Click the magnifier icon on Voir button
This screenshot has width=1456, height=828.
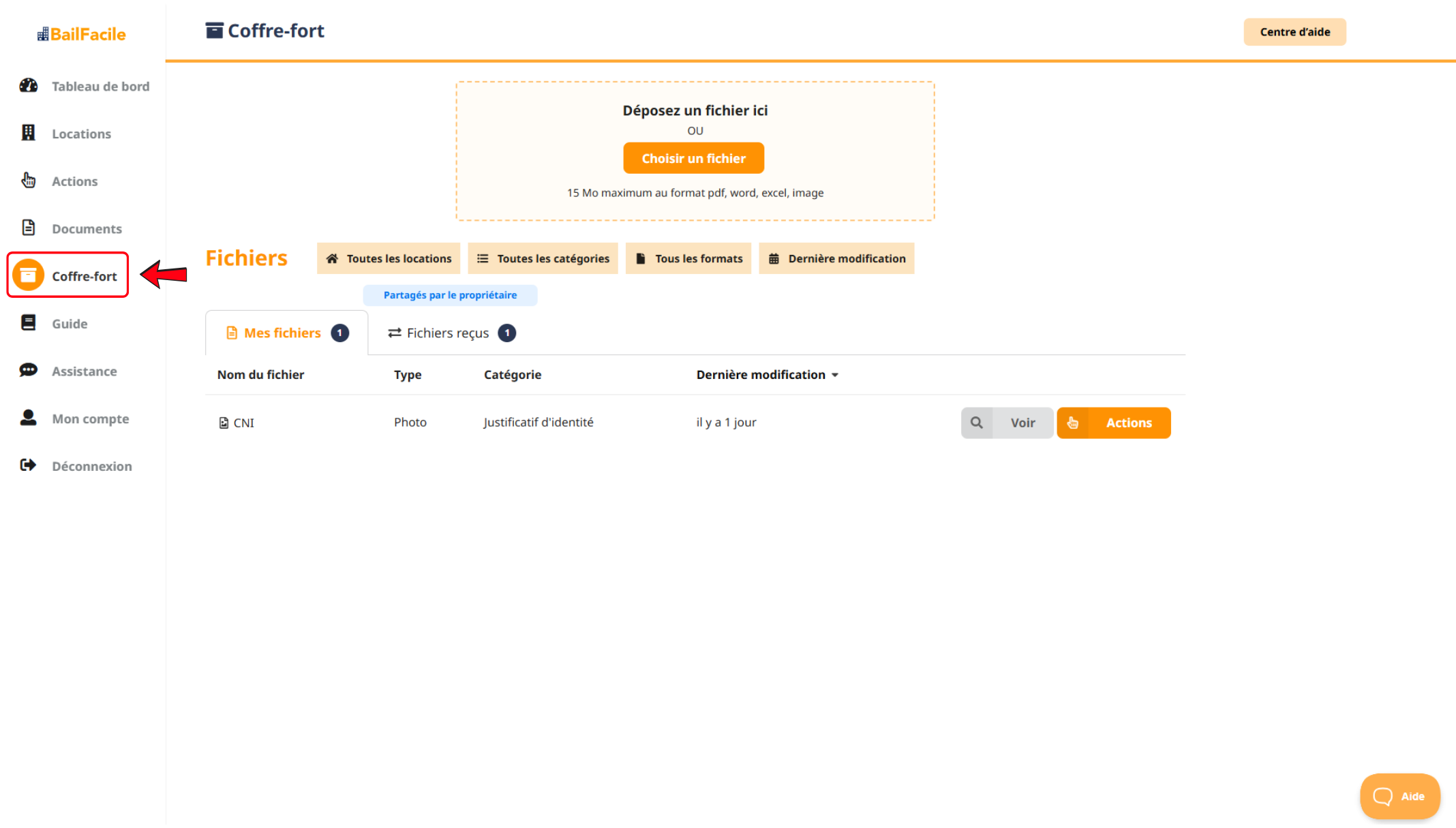point(976,423)
